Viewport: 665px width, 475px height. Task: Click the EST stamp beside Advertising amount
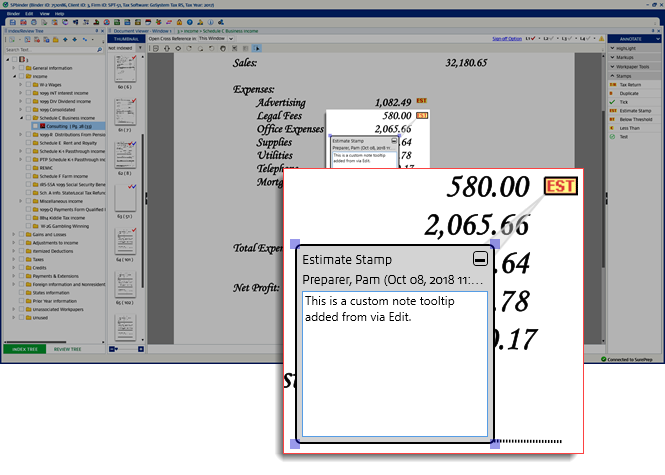pyautogui.click(x=421, y=101)
